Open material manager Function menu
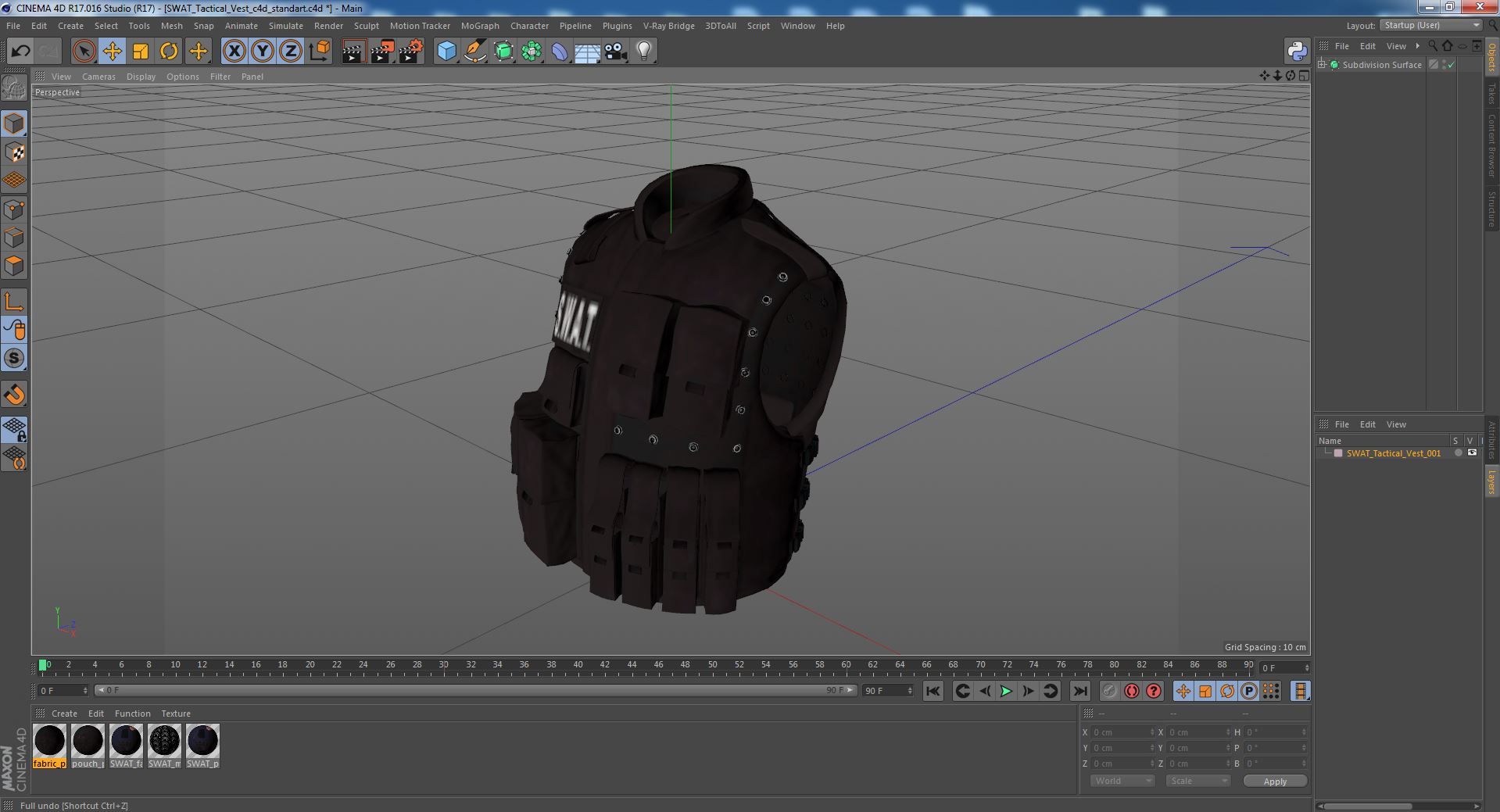 (132, 714)
